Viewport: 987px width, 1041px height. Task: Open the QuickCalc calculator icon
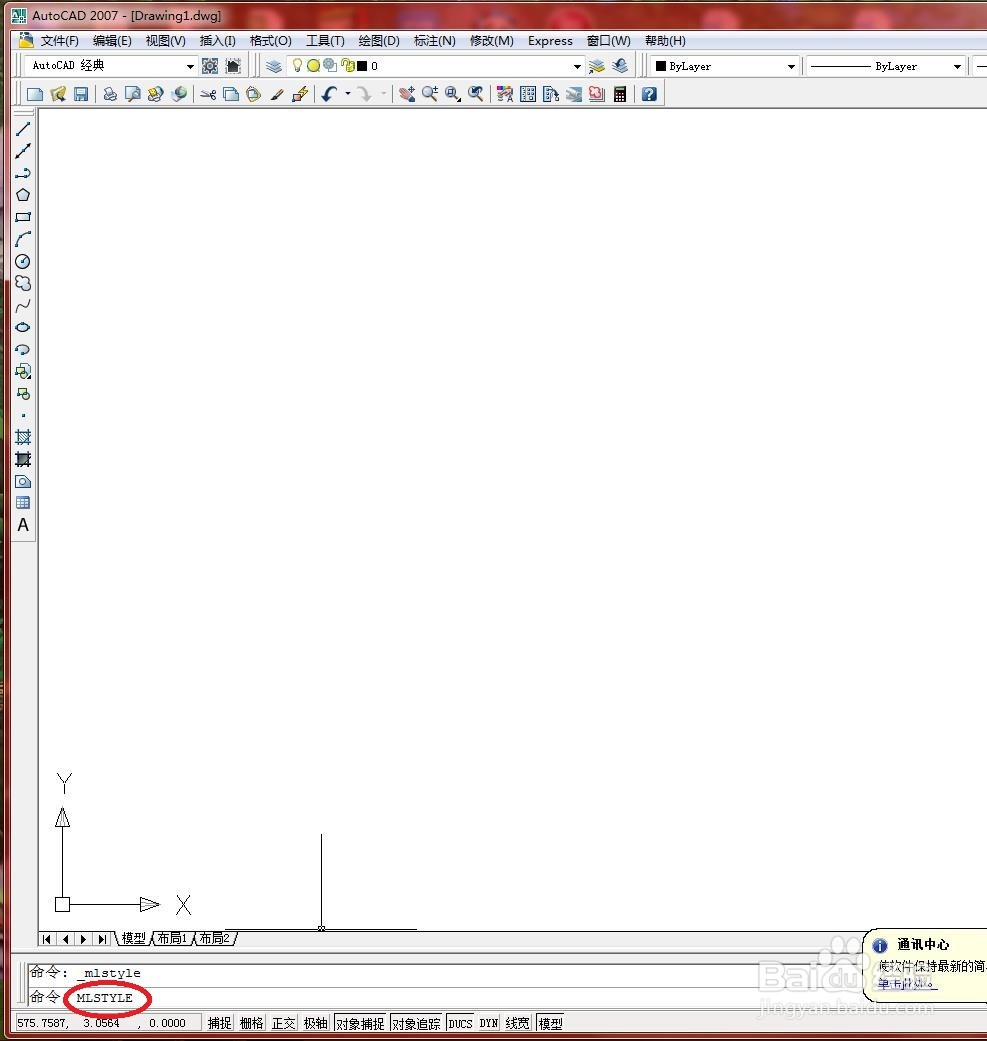click(x=620, y=94)
